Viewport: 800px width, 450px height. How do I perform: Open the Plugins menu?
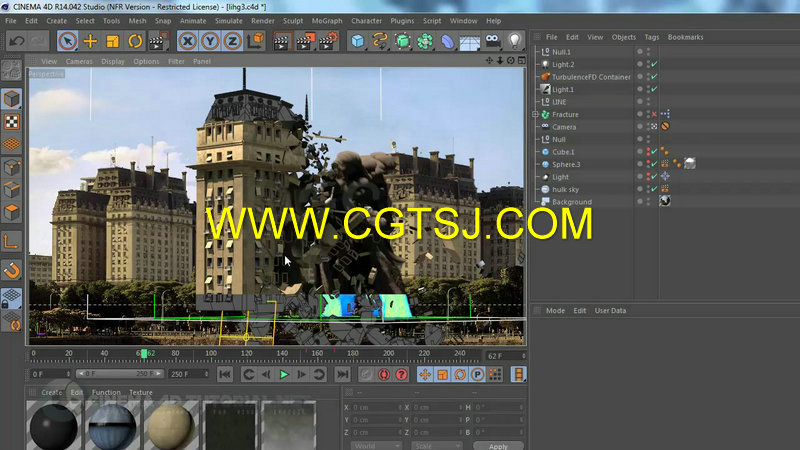tap(402, 21)
